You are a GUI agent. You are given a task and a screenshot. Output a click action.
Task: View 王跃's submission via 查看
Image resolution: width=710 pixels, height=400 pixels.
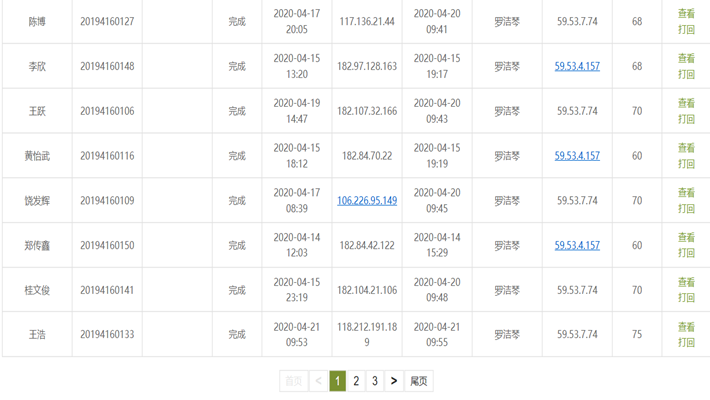pyautogui.click(x=686, y=103)
